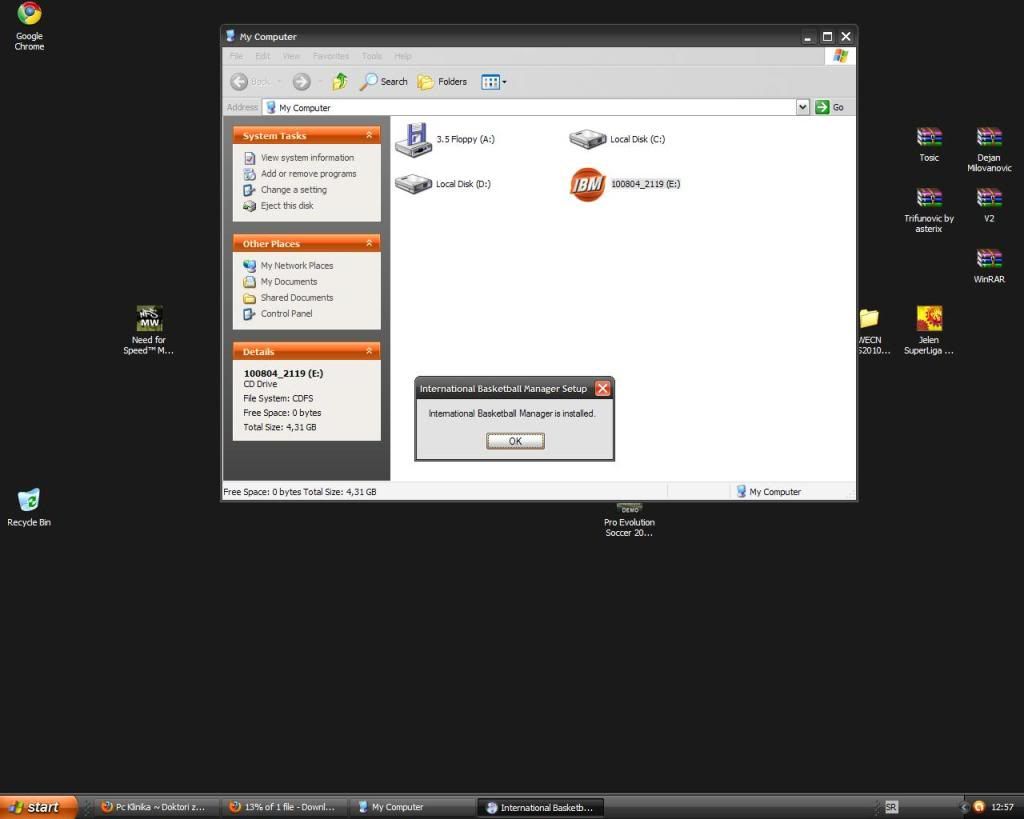Open the File menu
The image size is (1024, 819).
(x=236, y=56)
